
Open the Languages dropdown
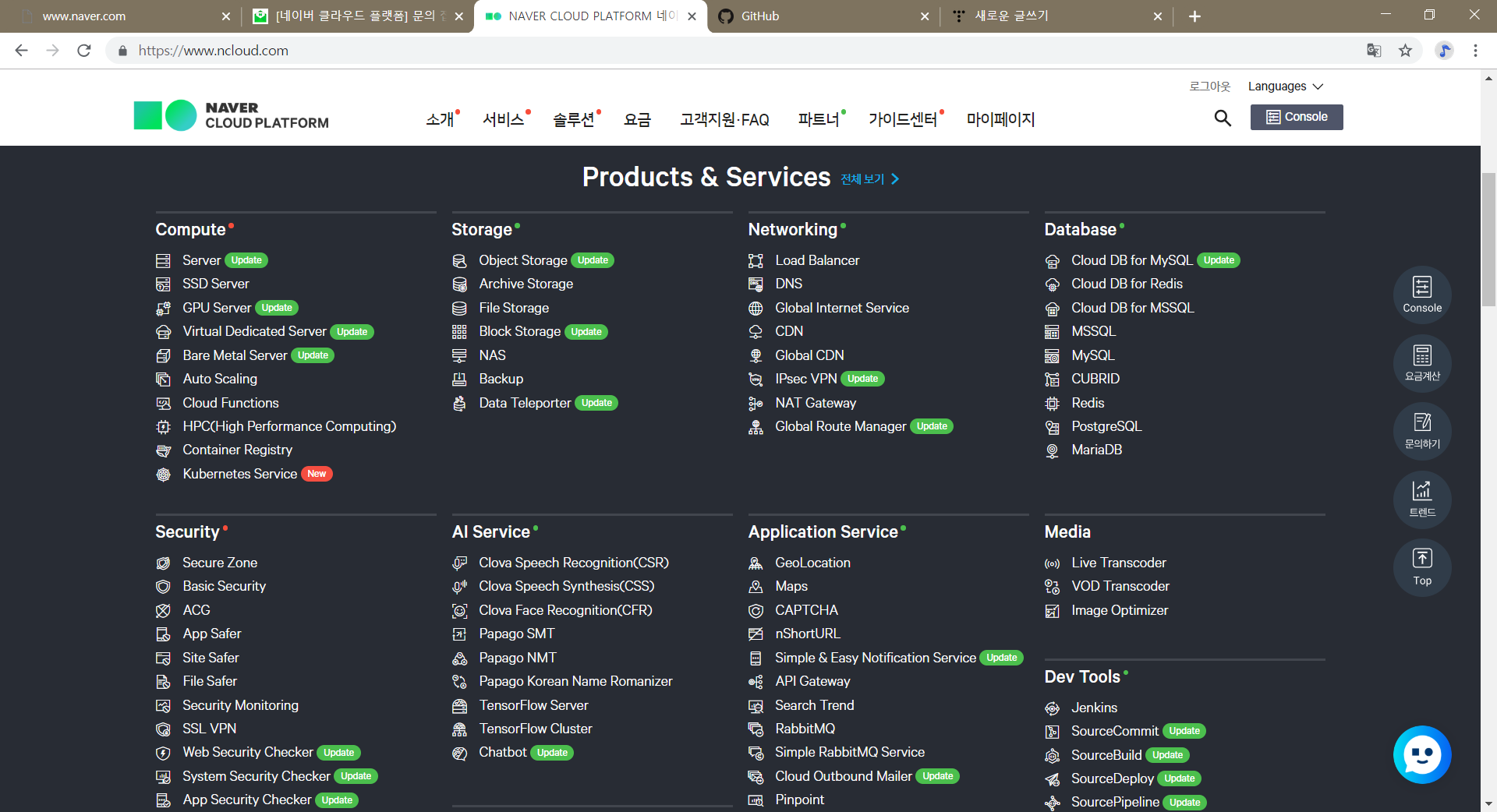pos(1285,86)
